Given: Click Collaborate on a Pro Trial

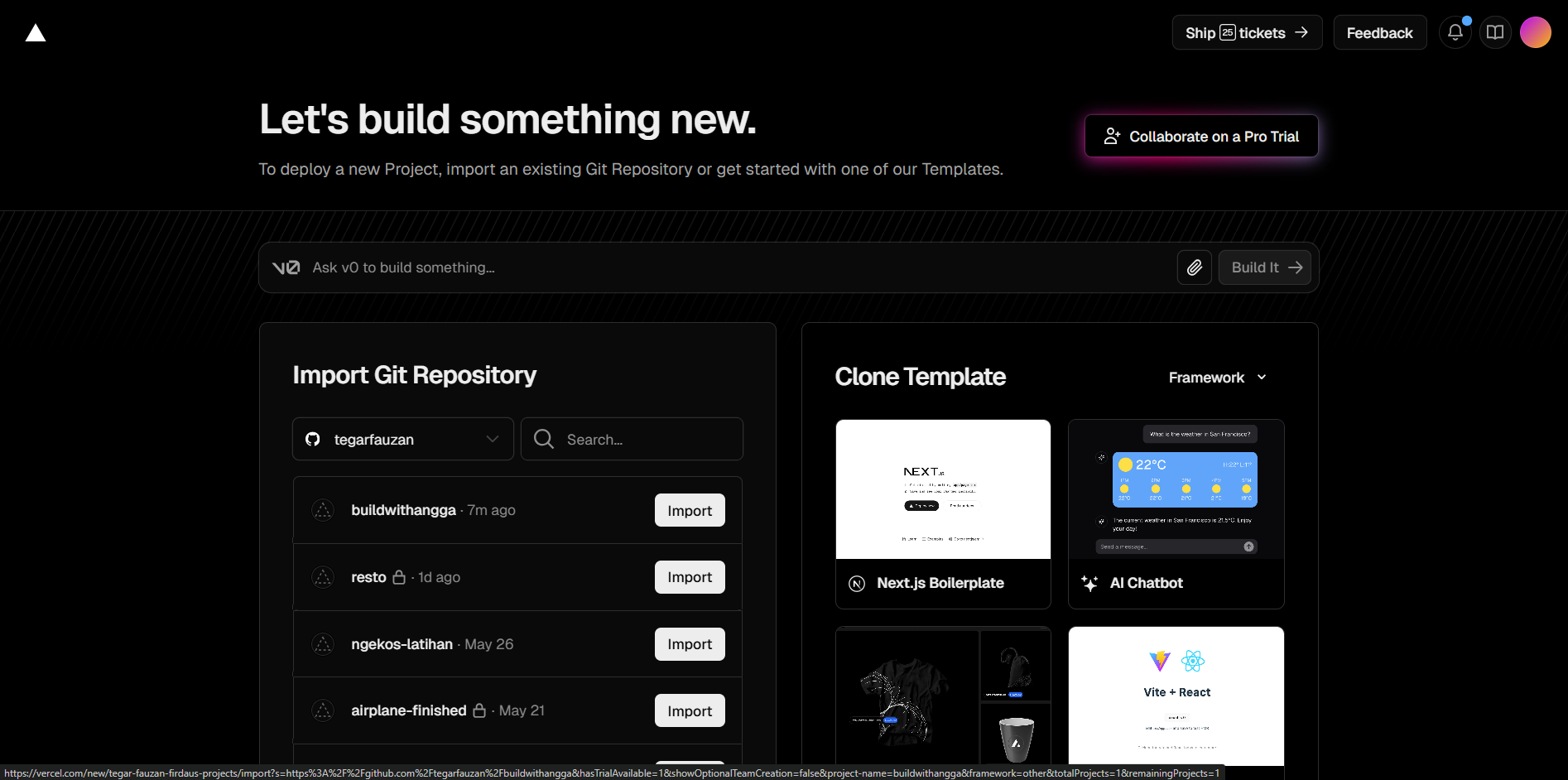Looking at the screenshot, I should [1201, 136].
